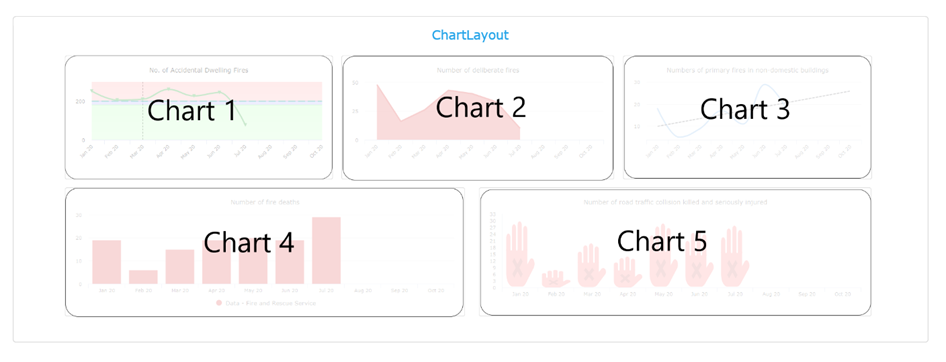Click the small Feb 20 hand icon in Chart 5
Viewport: 946px width, 362px height.
click(x=555, y=279)
